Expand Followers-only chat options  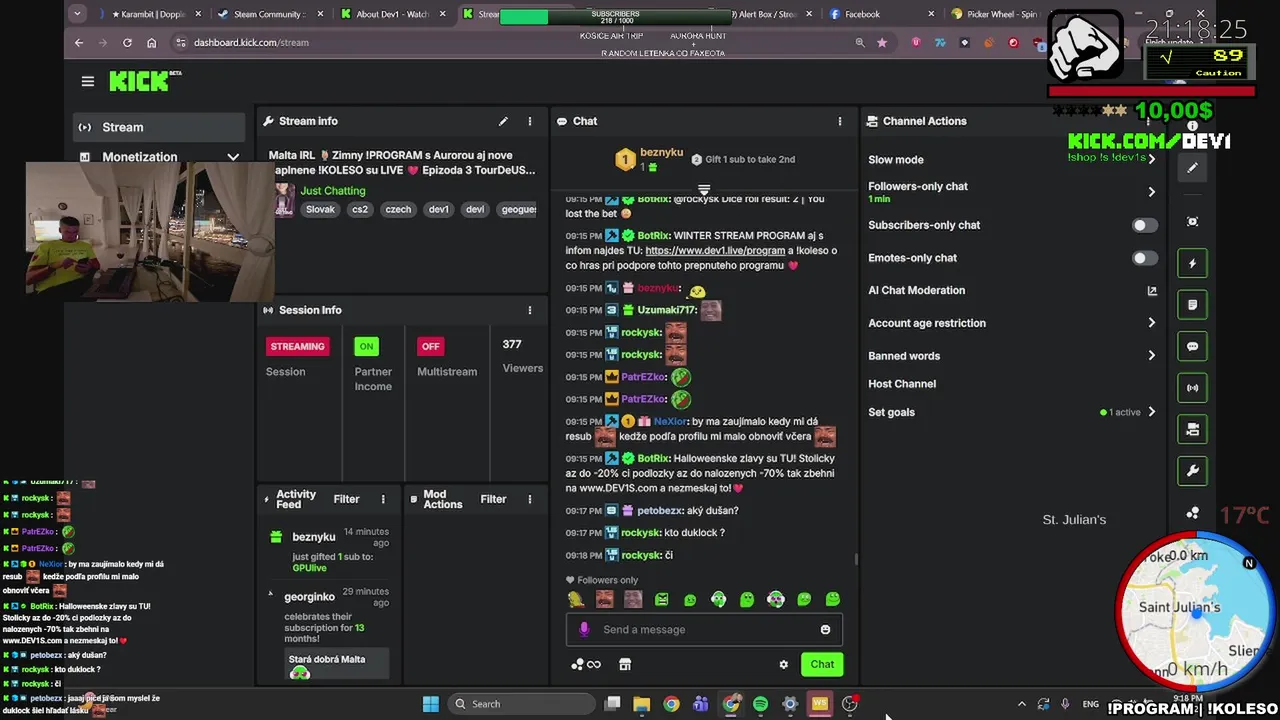tap(1152, 192)
